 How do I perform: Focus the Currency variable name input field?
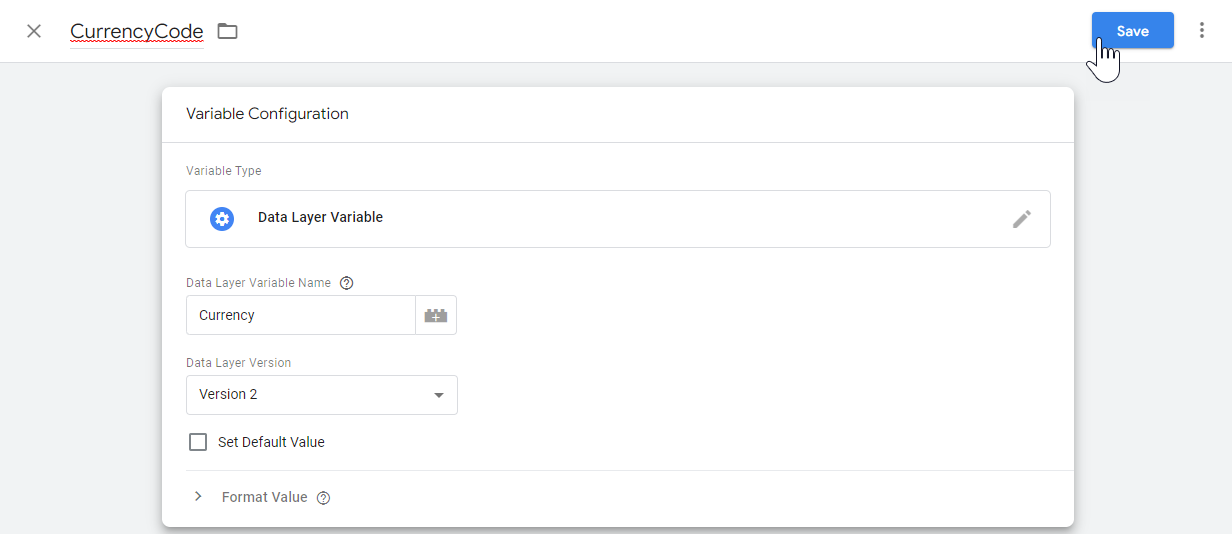[300, 315]
